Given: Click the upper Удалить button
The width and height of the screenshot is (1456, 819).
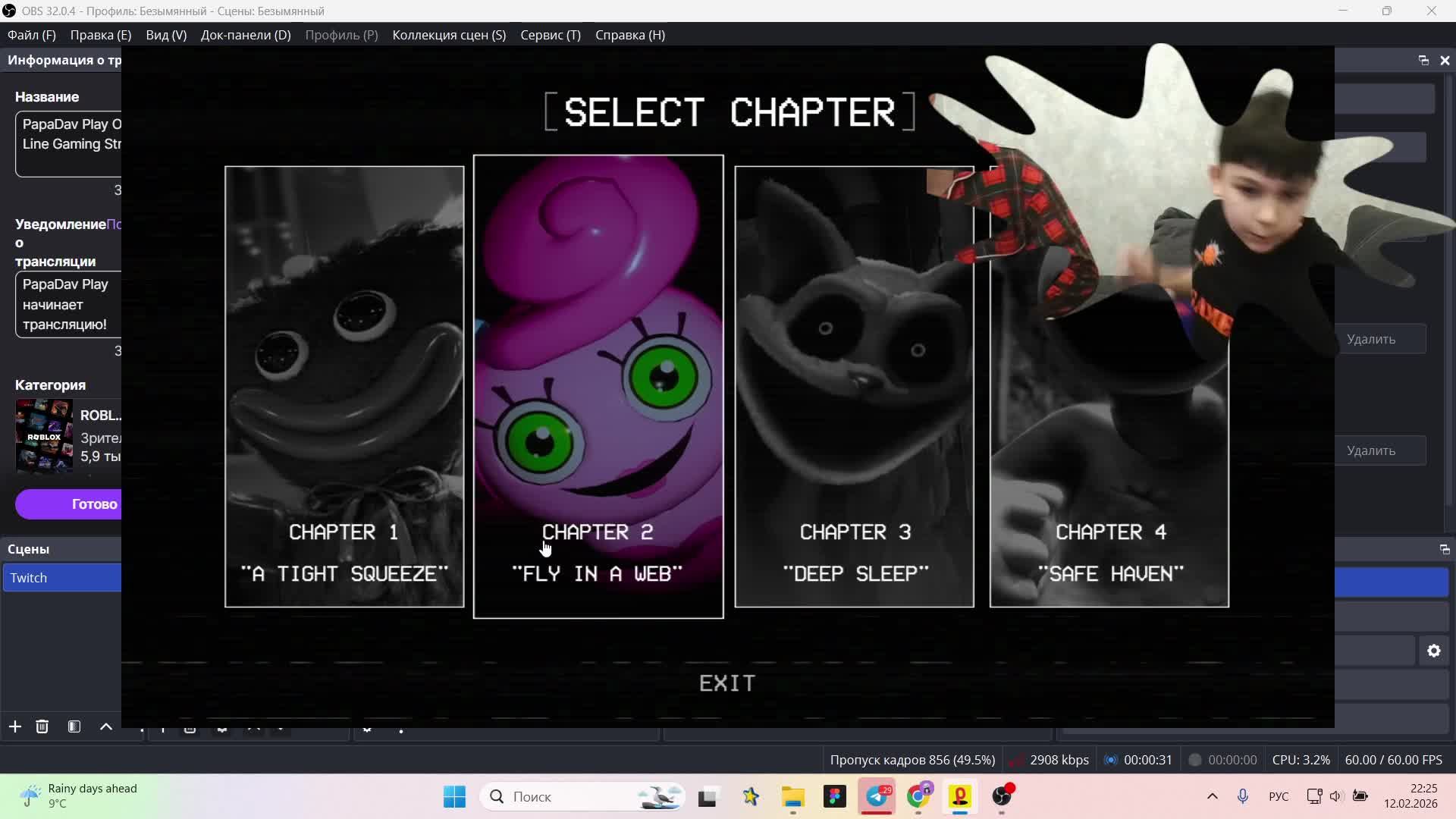Looking at the screenshot, I should click(1371, 339).
